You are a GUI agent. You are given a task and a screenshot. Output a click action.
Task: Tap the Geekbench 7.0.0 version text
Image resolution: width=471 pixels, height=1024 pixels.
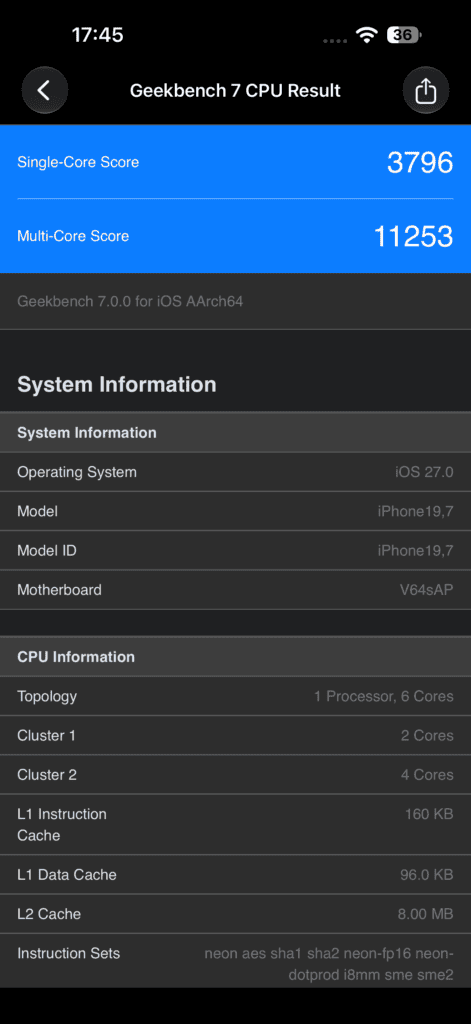click(x=130, y=302)
